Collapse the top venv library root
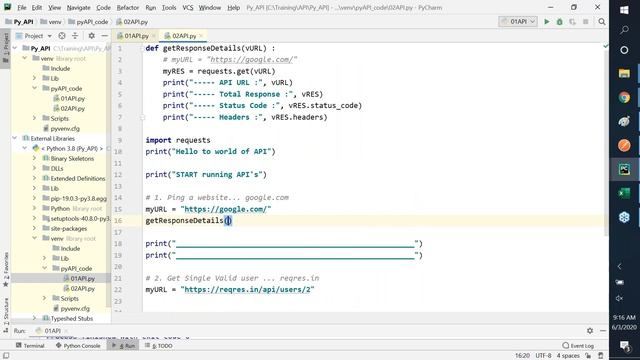This screenshot has height=360, width=640. click(x=25, y=58)
